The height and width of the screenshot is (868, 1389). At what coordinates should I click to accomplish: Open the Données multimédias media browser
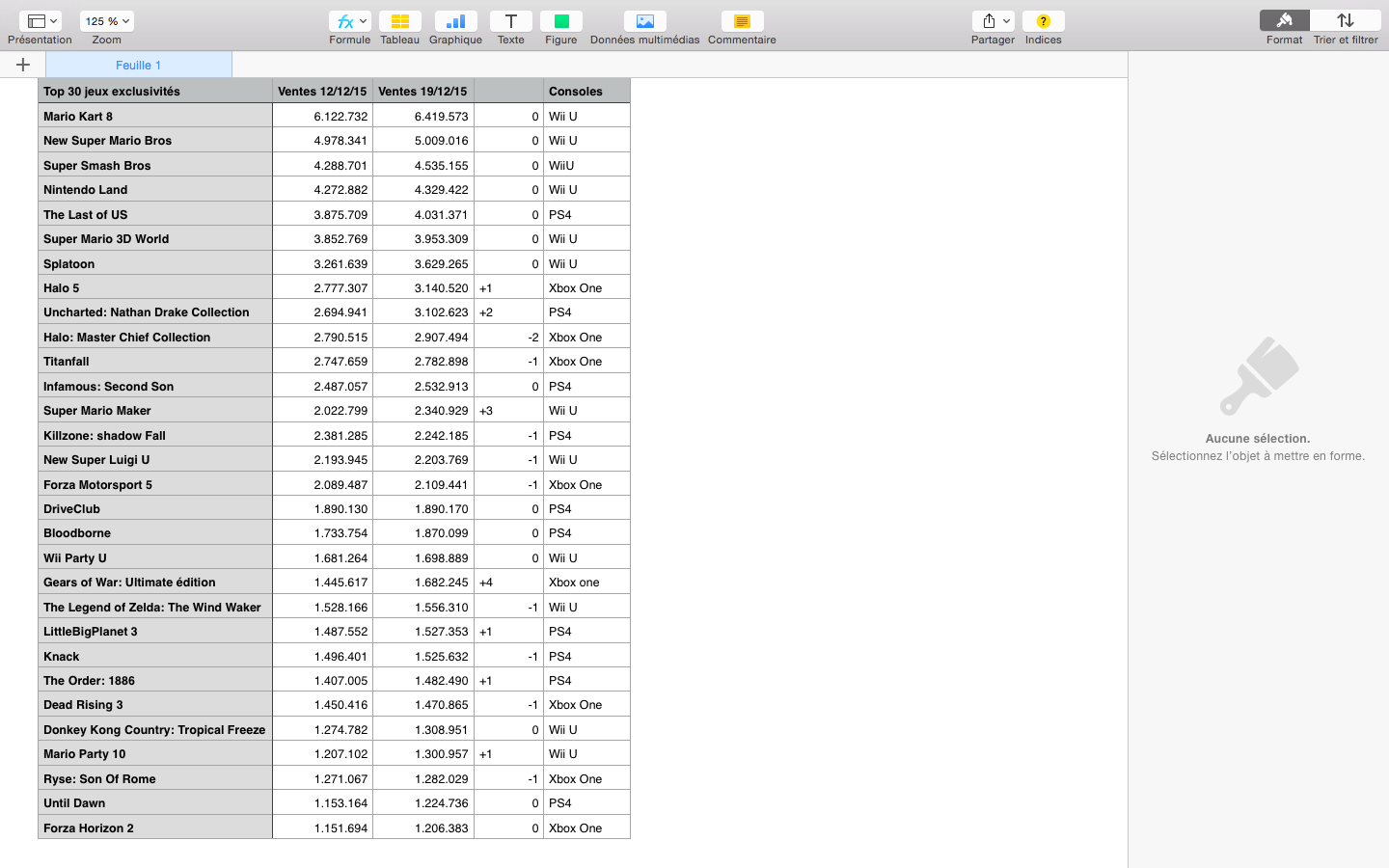pos(645,21)
